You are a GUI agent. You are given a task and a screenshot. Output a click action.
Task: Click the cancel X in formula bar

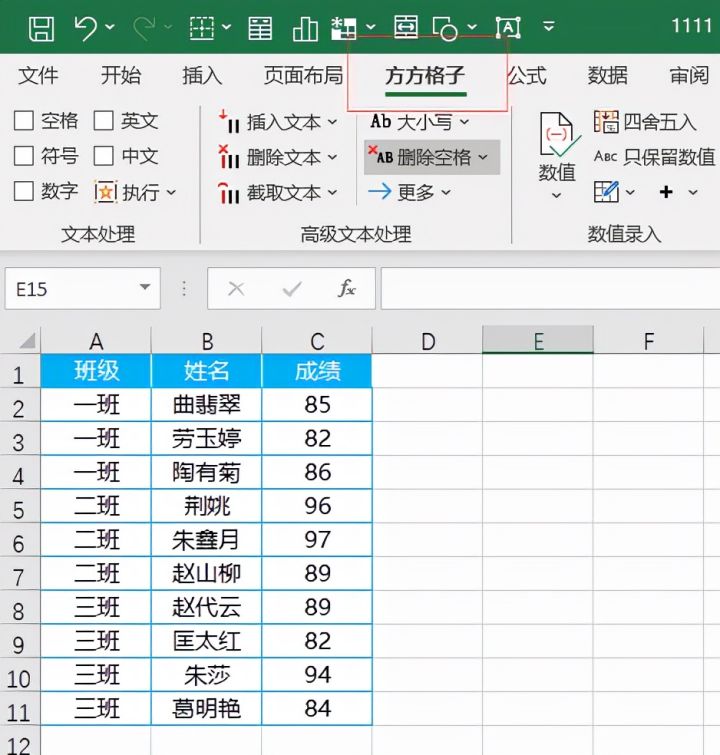click(236, 289)
